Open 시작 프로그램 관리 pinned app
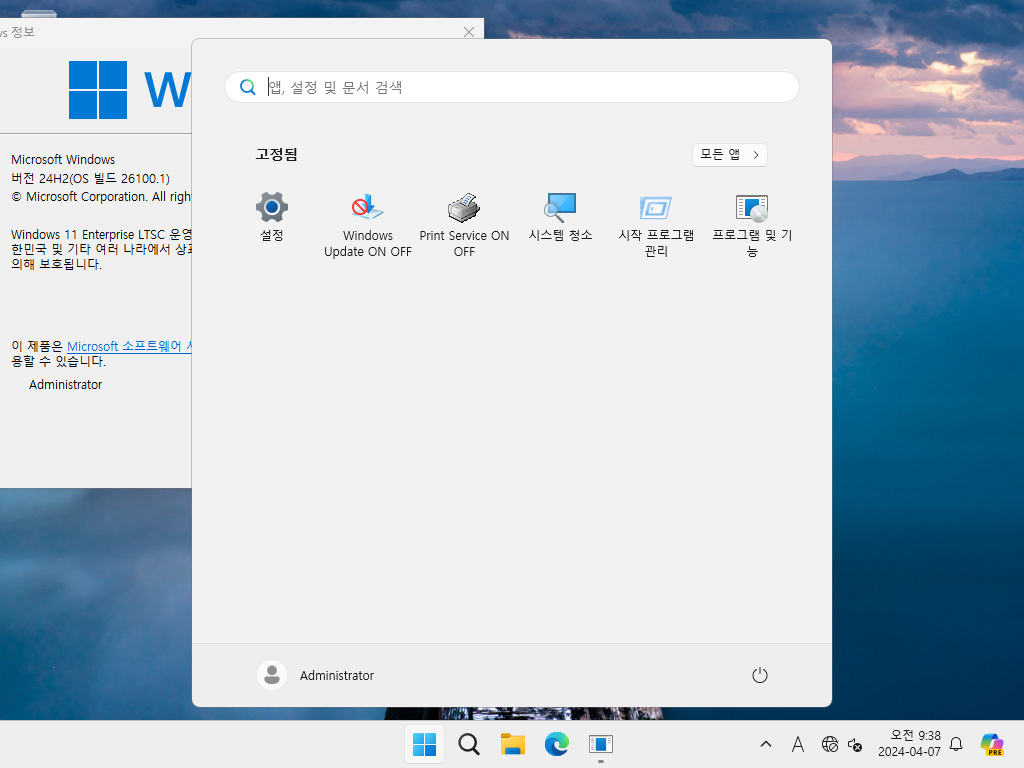Viewport: 1024px width, 768px height. pyautogui.click(x=656, y=225)
